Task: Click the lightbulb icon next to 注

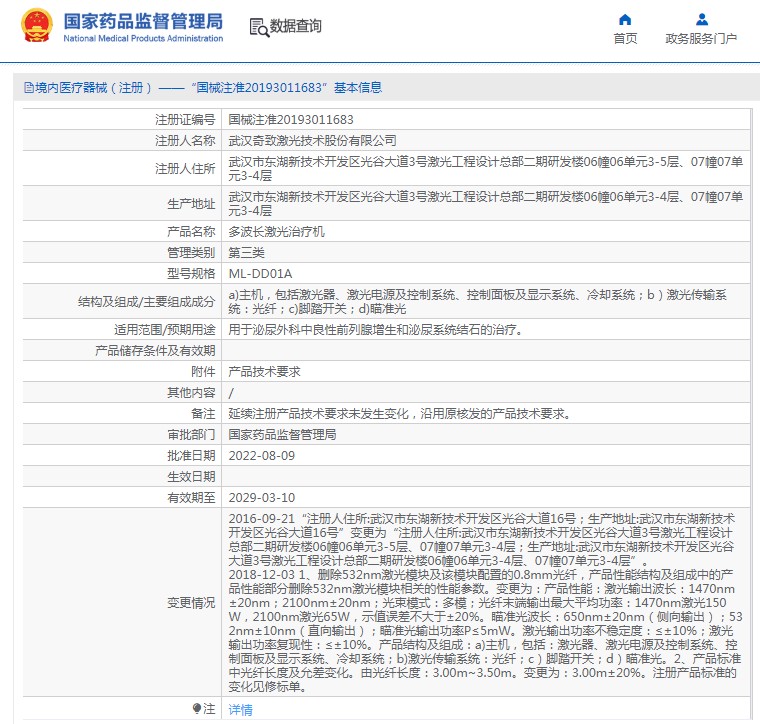Action: (196, 709)
